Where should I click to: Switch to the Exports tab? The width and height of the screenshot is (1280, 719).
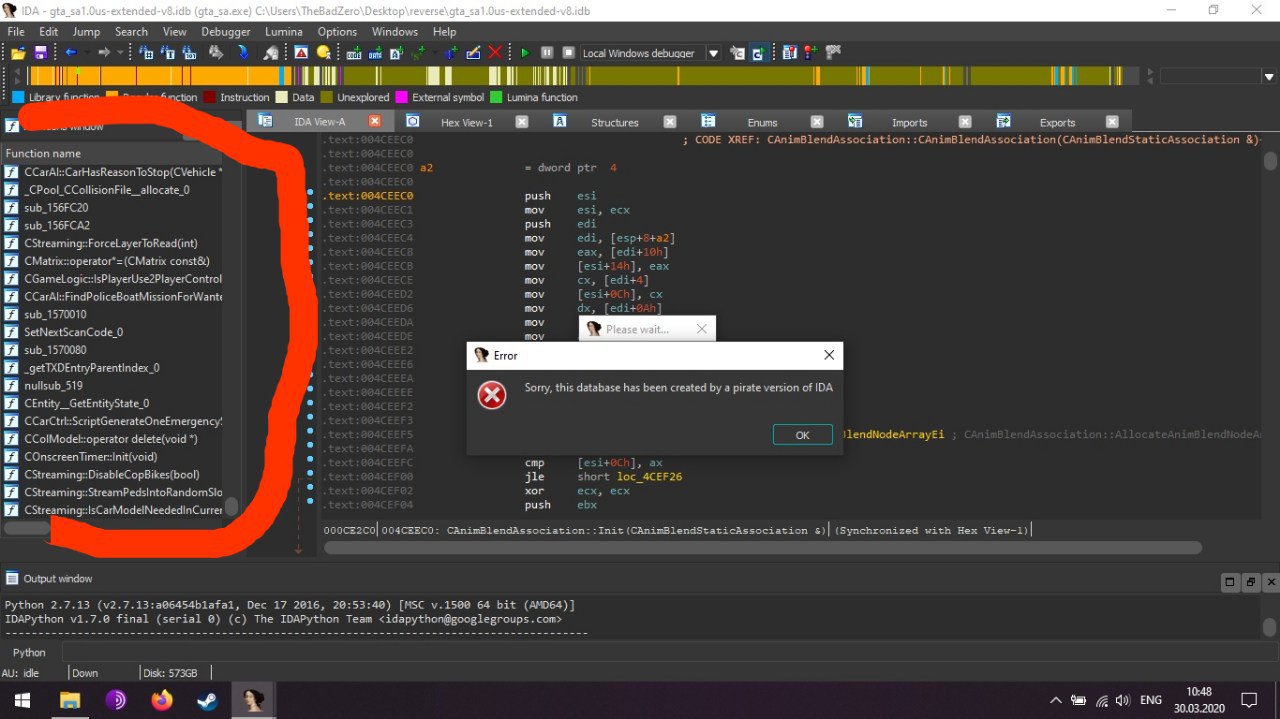tap(1057, 122)
